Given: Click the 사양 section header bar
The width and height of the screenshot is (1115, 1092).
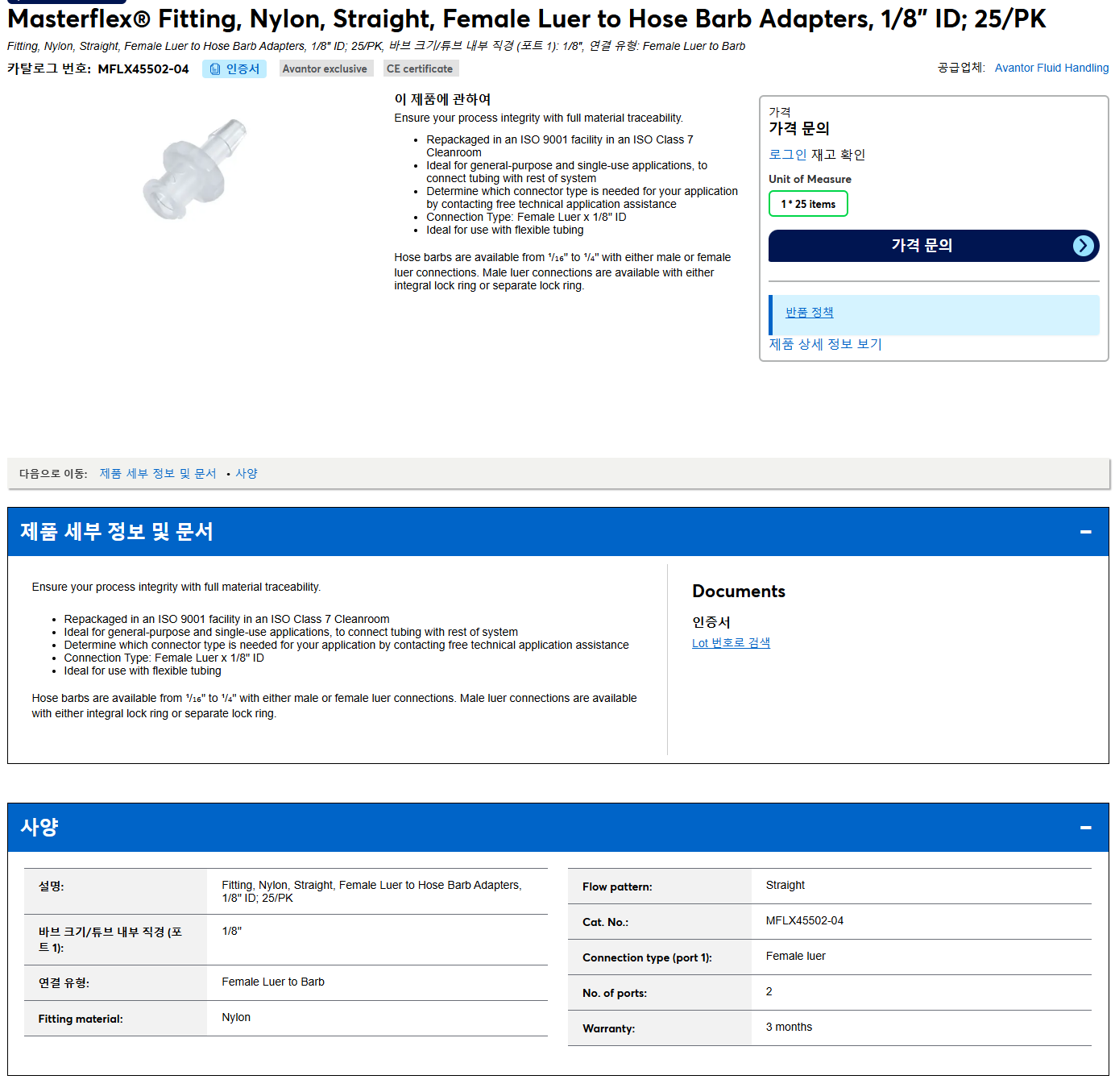Looking at the screenshot, I should click(x=557, y=828).
